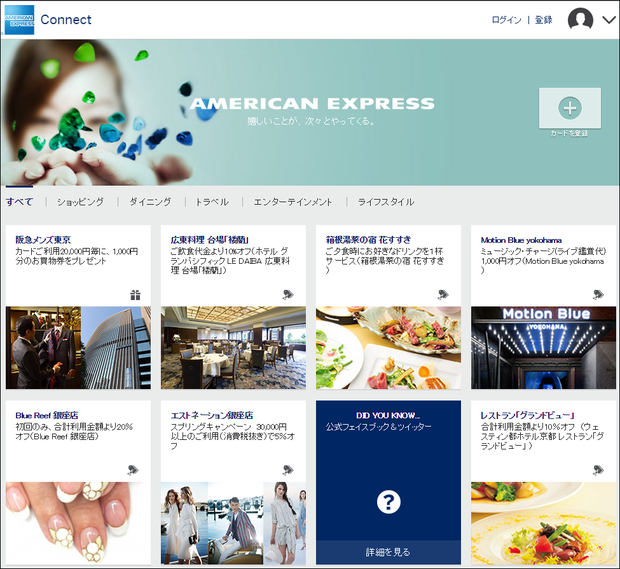The width and height of the screenshot is (620, 569).
Task: Click the suit shop and building photo thumbnail
Action: click(78, 348)
